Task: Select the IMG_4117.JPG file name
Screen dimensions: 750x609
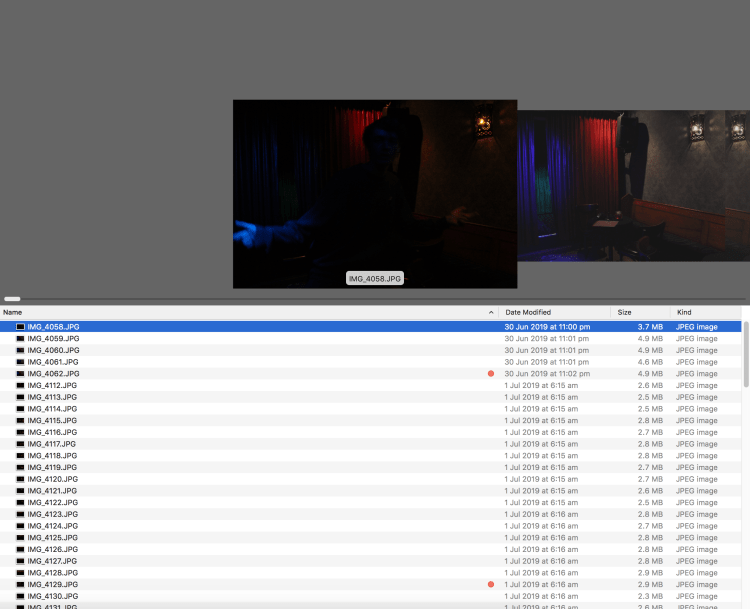Action: (x=53, y=444)
